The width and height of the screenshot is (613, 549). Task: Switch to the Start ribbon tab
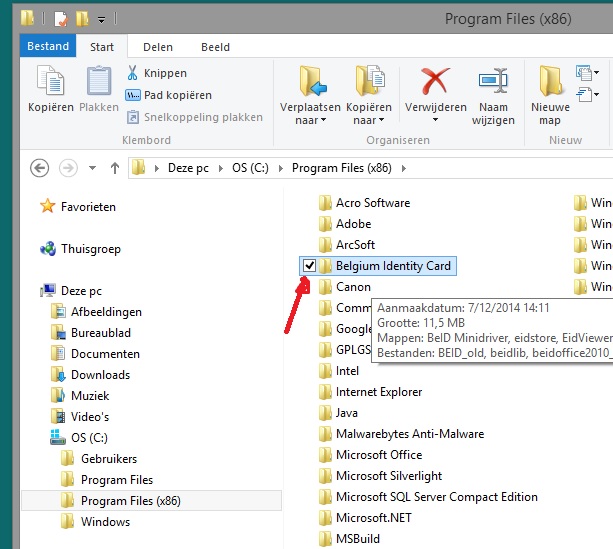click(x=102, y=47)
